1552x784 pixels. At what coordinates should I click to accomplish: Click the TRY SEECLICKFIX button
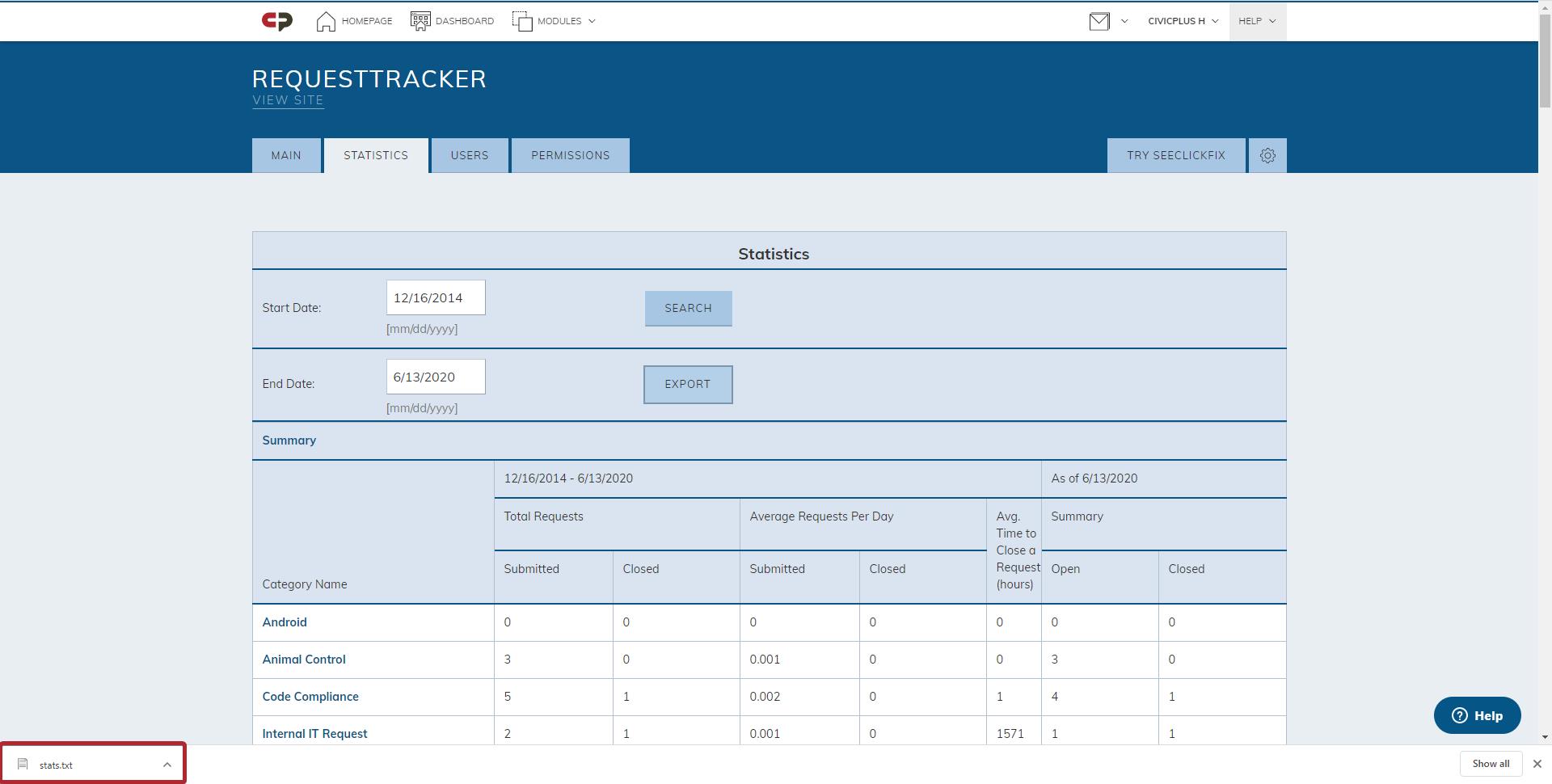tap(1176, 155)
